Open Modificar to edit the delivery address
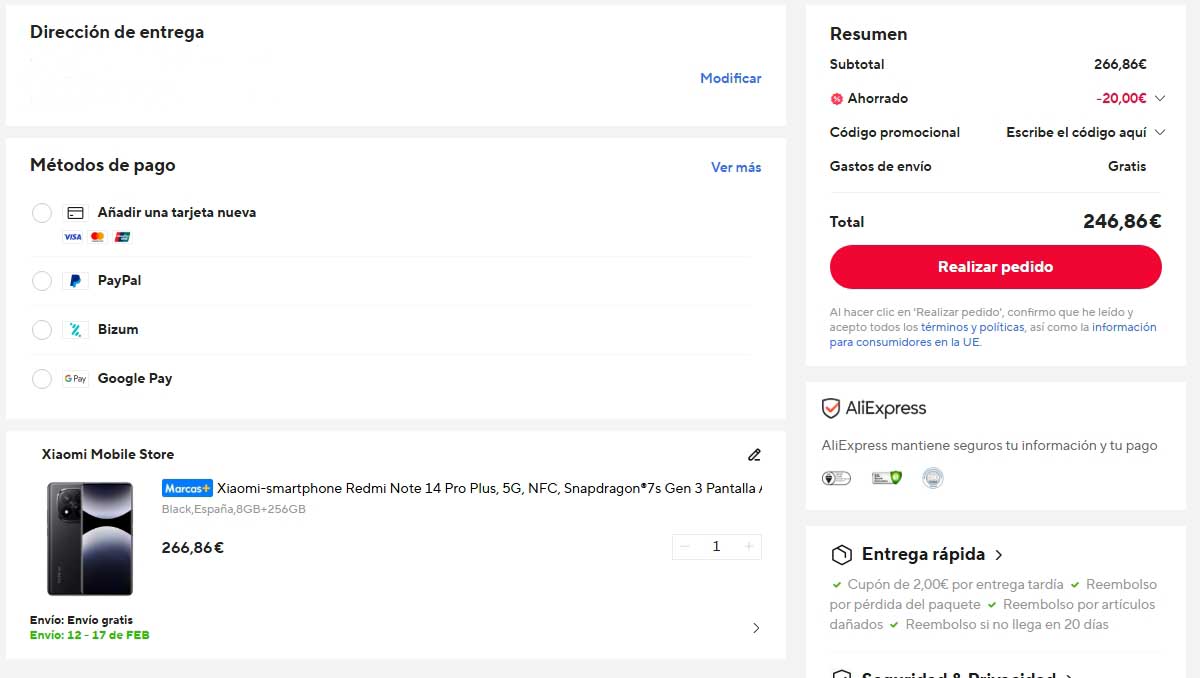Screen dimensions: 1200x678 [x=731, y=77]
